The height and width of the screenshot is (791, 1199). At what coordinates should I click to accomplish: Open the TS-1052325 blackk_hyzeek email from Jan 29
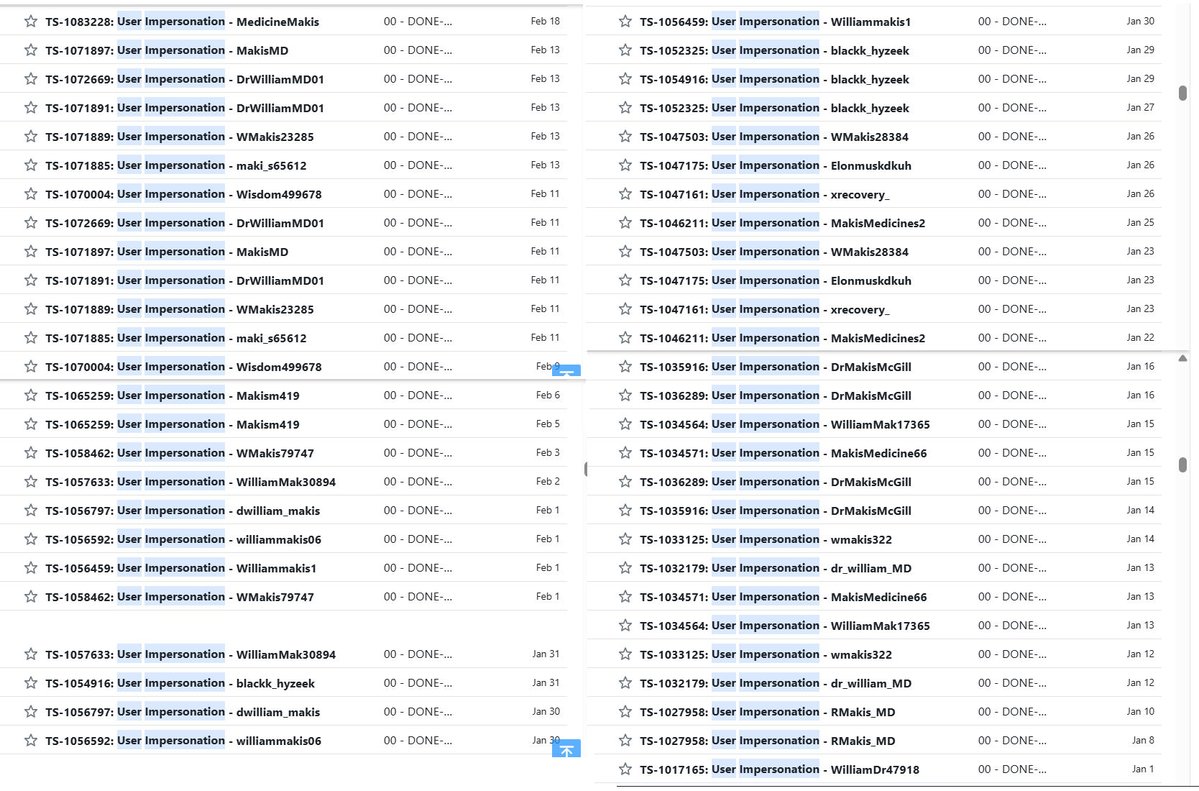tap(874, 50)
